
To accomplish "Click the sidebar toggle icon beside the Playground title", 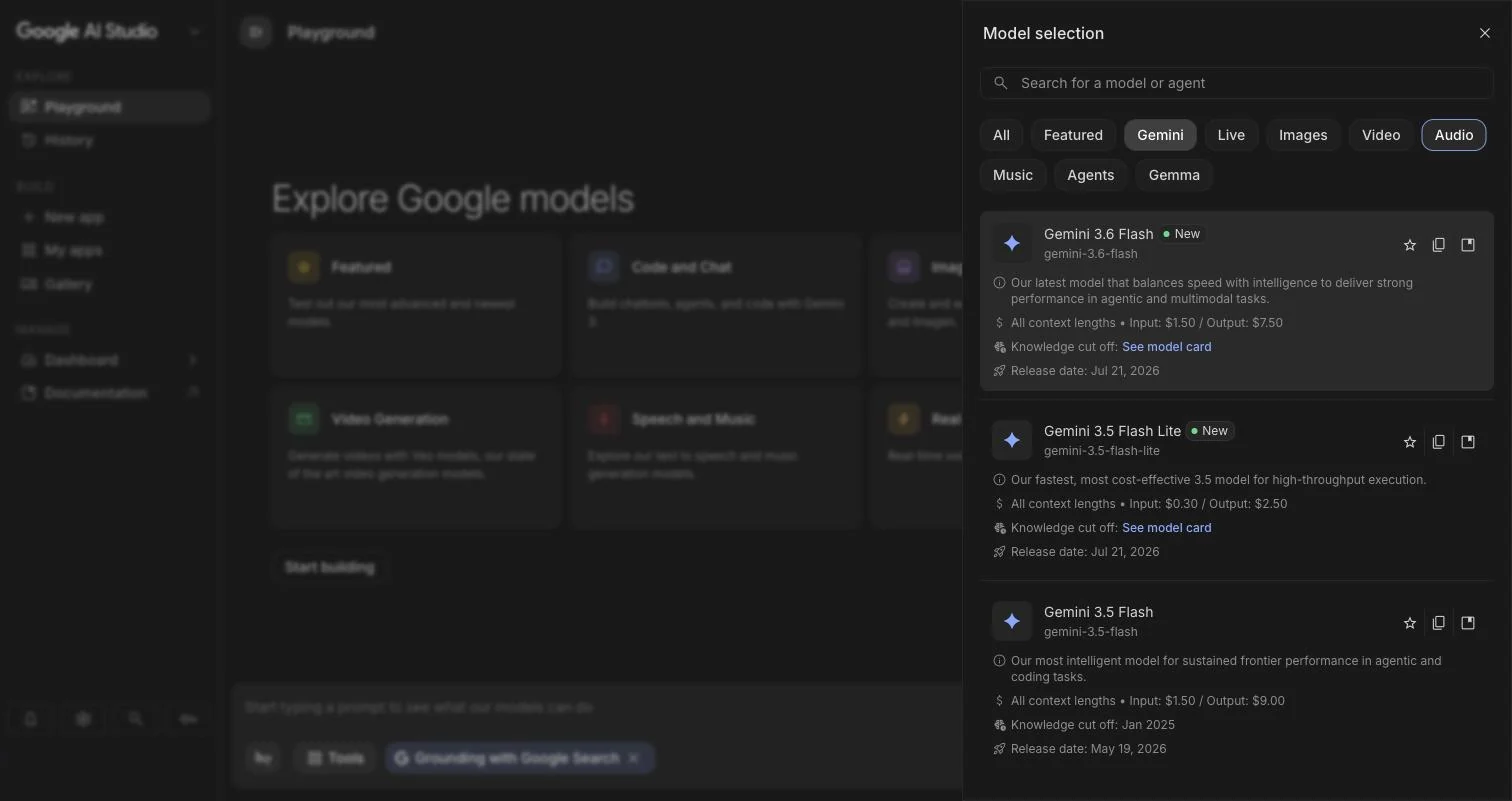I will tap(256, 32).
